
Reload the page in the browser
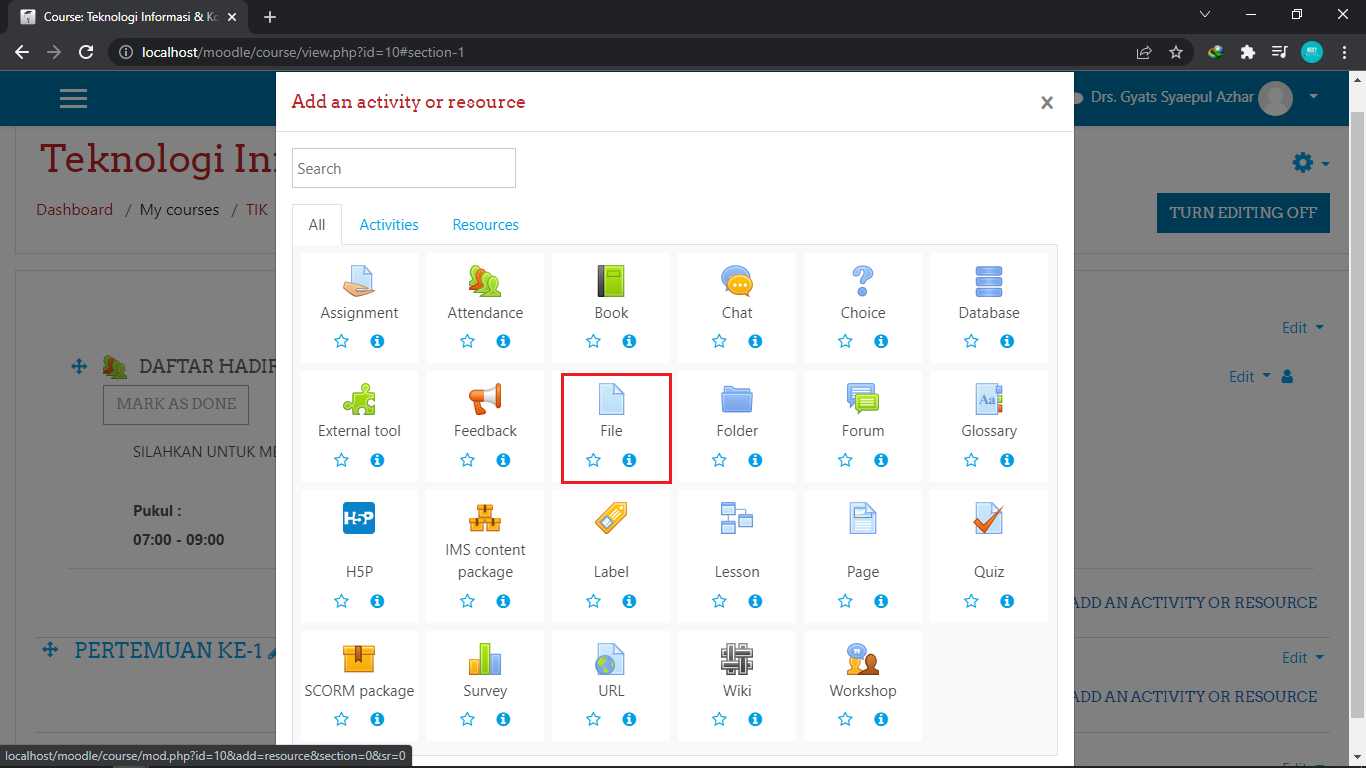pos(86,52)
